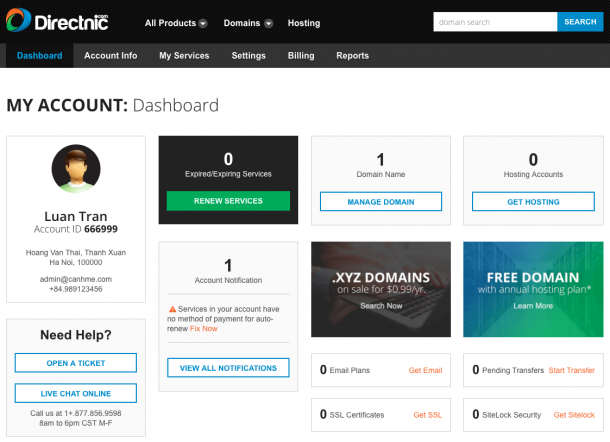Open the My Services tab
The image size is (610, 442).
tap(184, 56)
